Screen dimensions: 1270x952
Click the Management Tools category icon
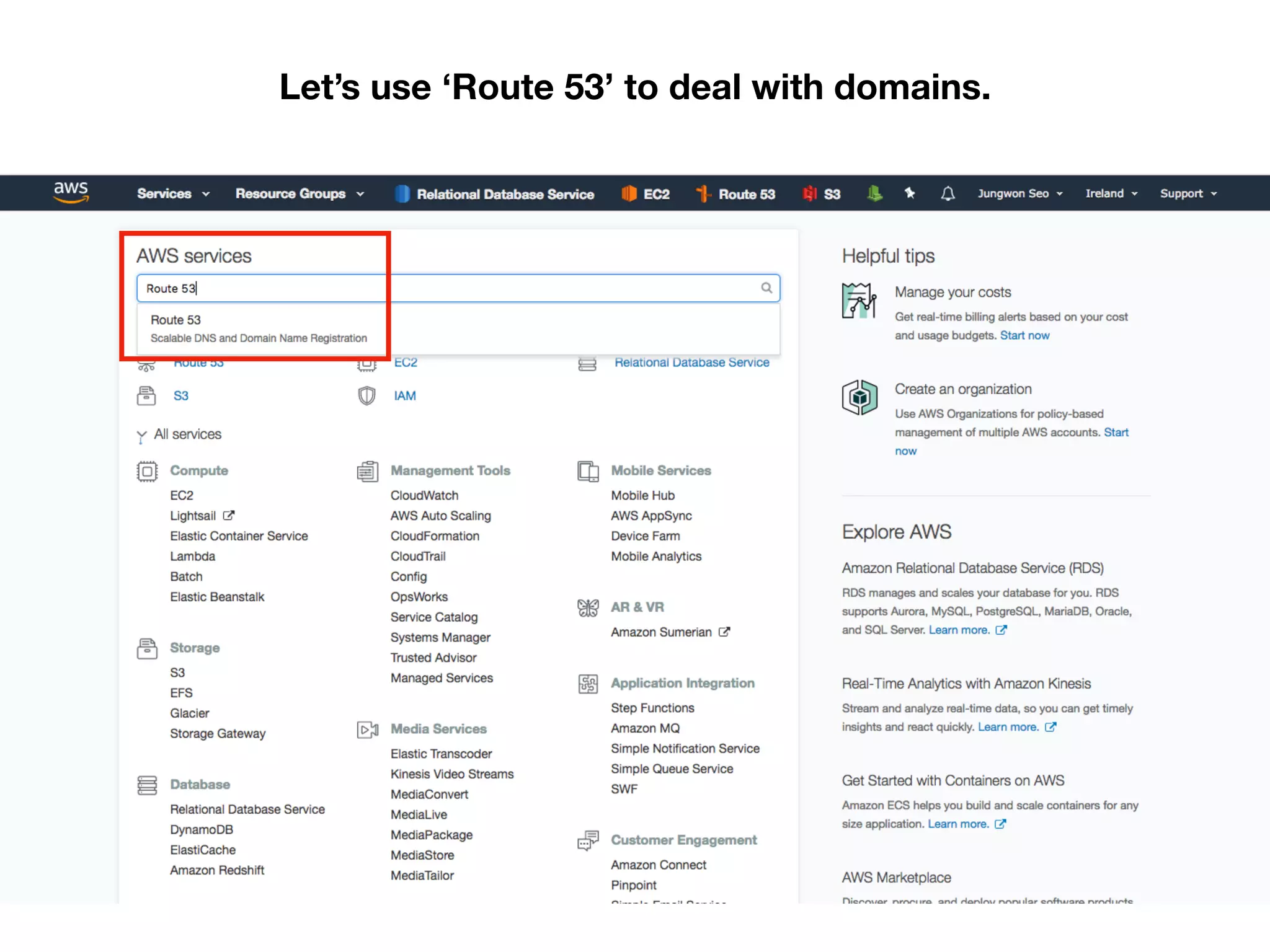point(368,472)
